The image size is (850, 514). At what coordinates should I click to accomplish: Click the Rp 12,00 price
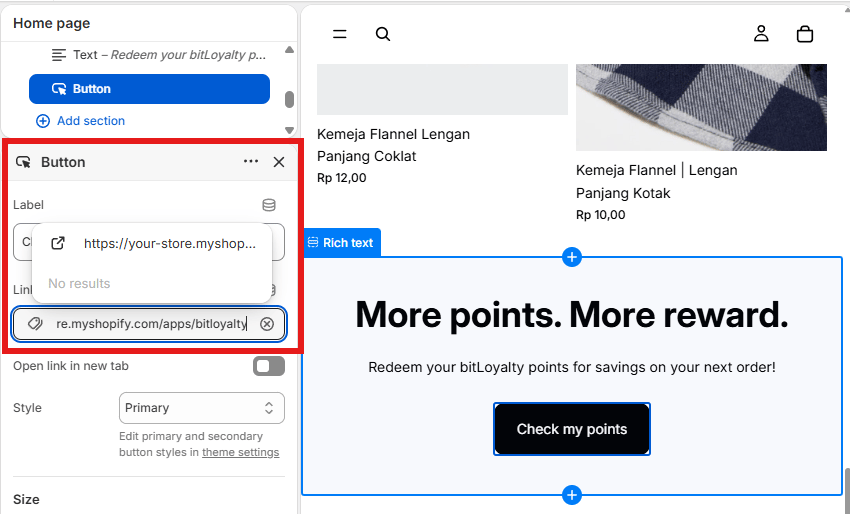coord(342,178)
